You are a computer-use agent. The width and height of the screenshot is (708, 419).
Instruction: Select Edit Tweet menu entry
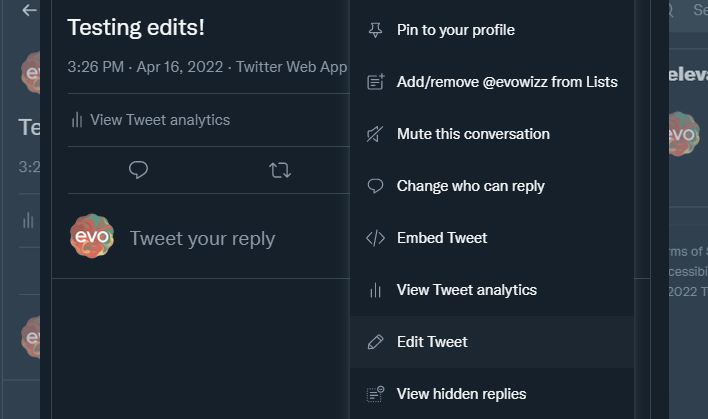pyautogui.click(x=492, y=342)
